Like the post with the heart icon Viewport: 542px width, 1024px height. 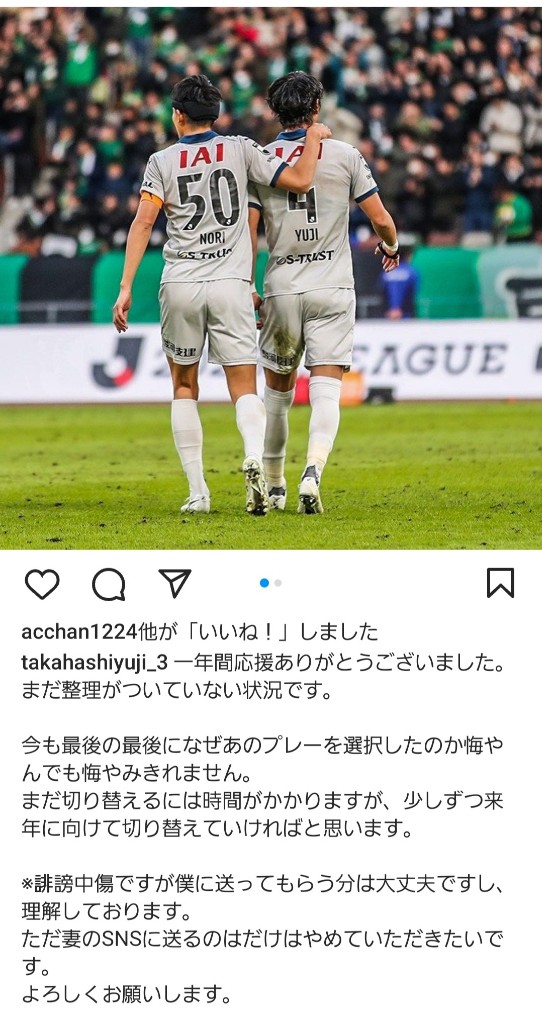[42, 584]
